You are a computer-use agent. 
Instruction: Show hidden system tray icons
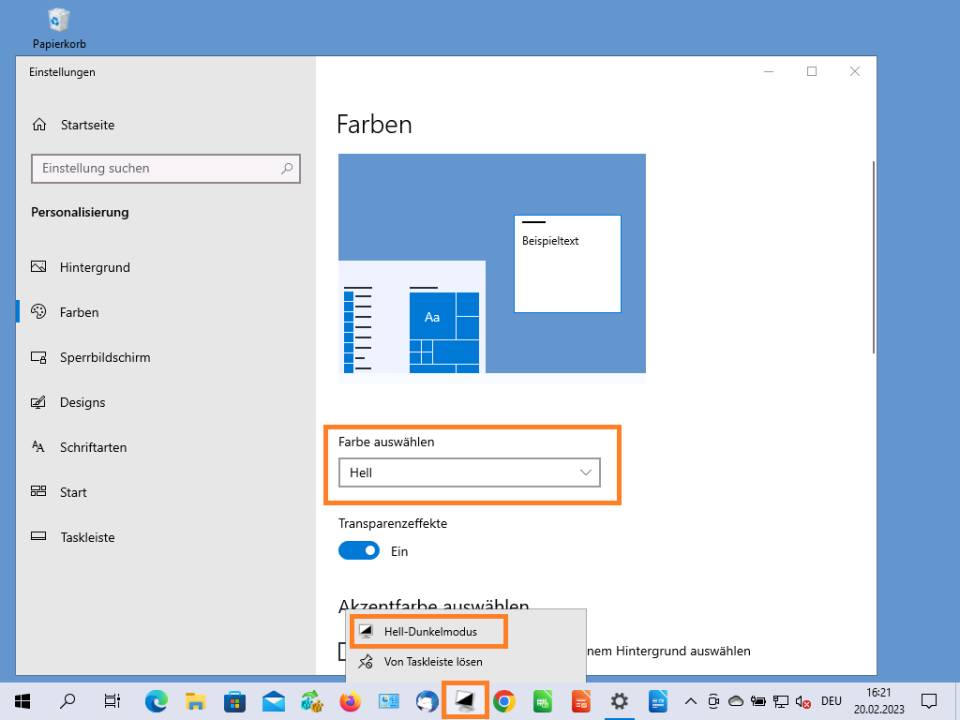pos(690,701)
